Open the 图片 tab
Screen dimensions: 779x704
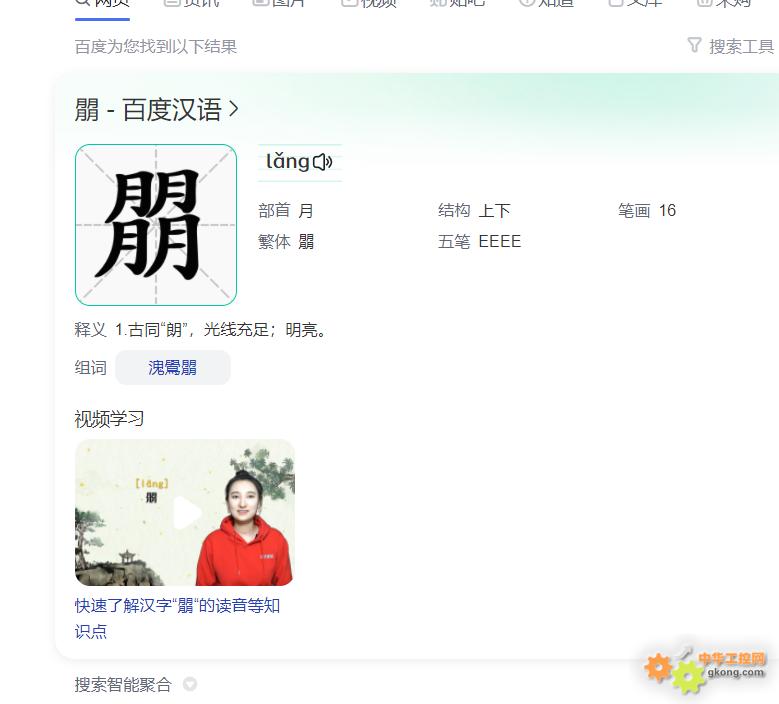(x=279, y=3)
